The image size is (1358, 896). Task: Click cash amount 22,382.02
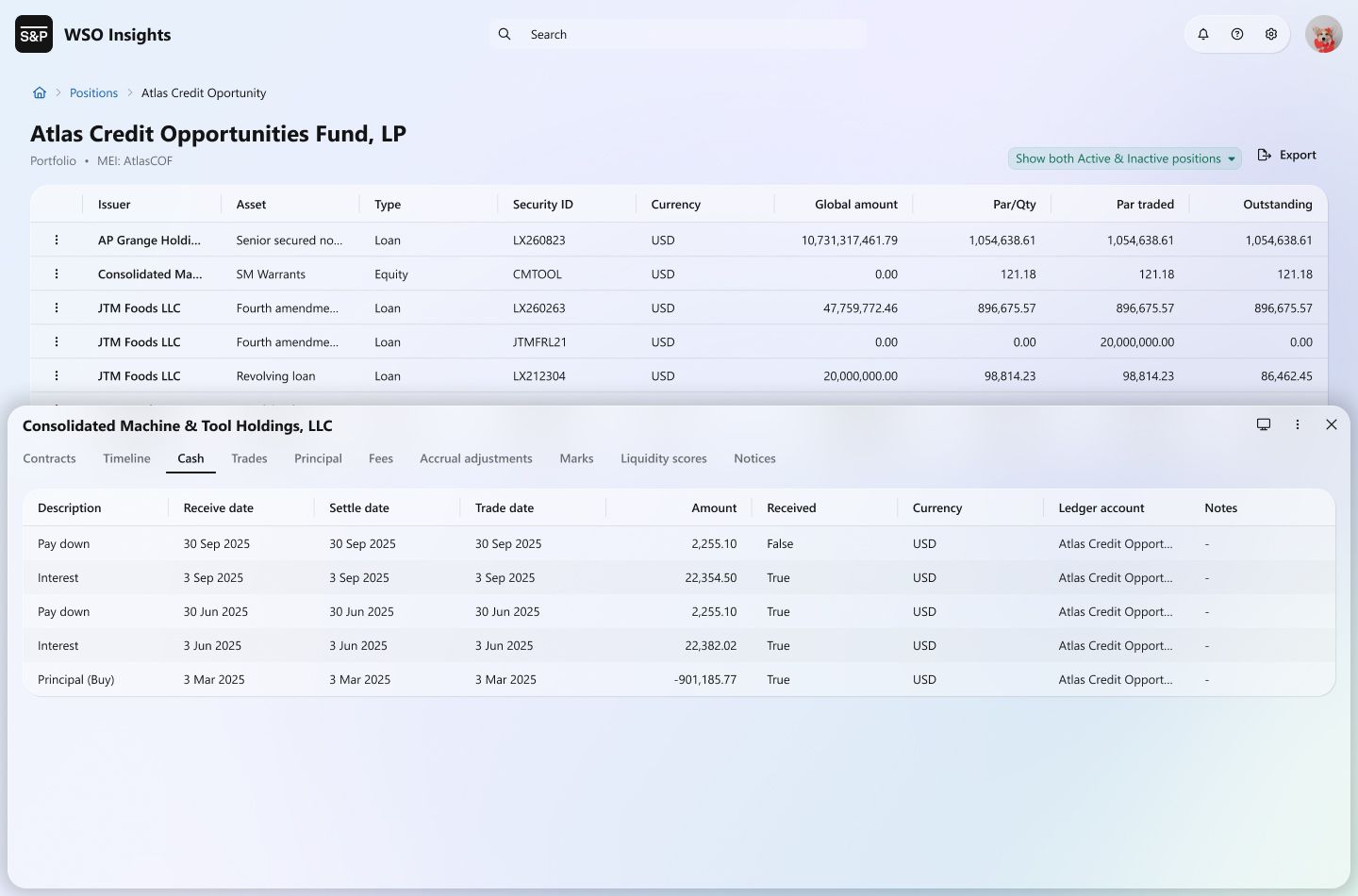tap(711, 646)
